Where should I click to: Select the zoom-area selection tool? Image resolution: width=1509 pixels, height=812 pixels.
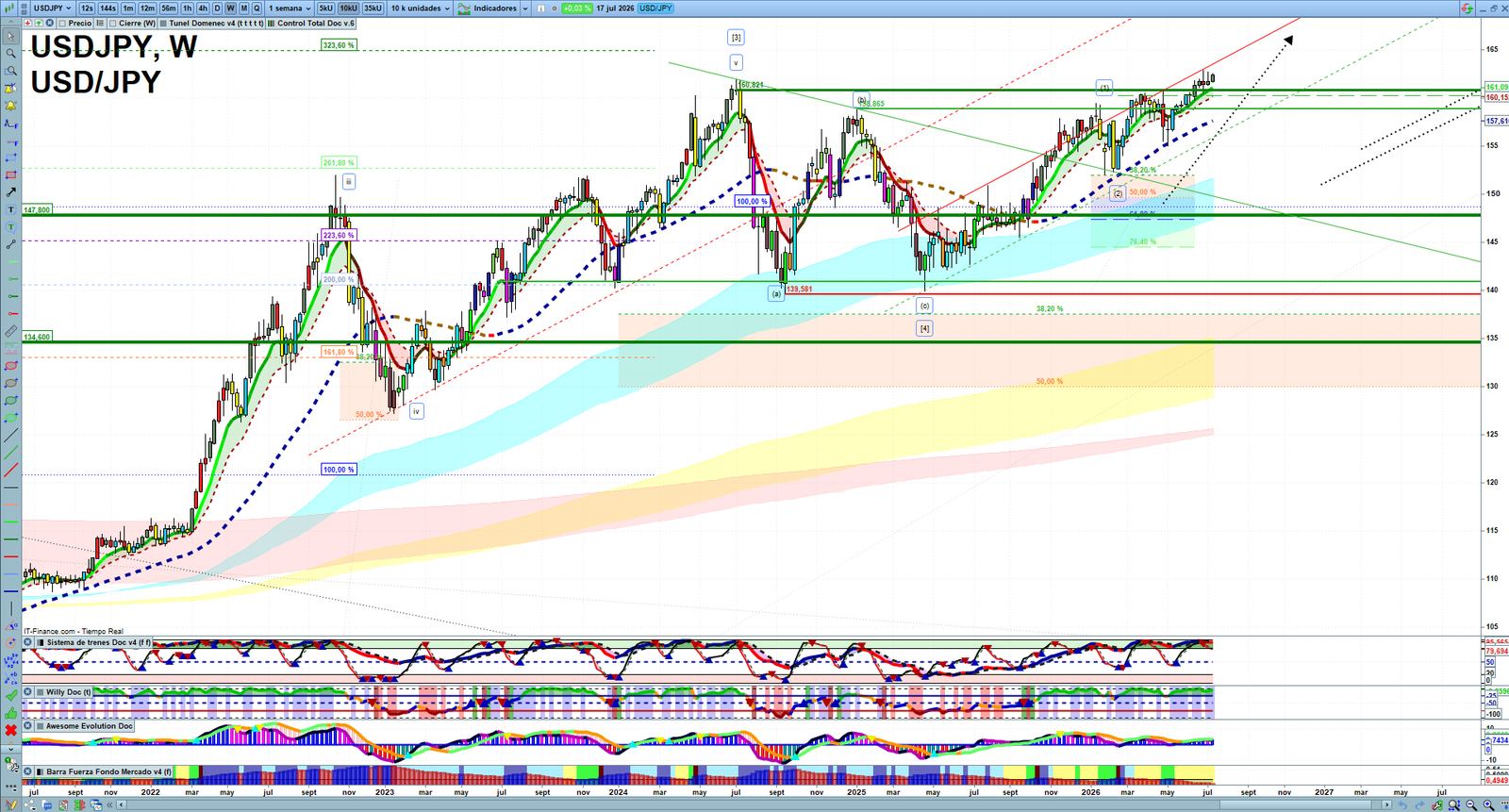11,71
